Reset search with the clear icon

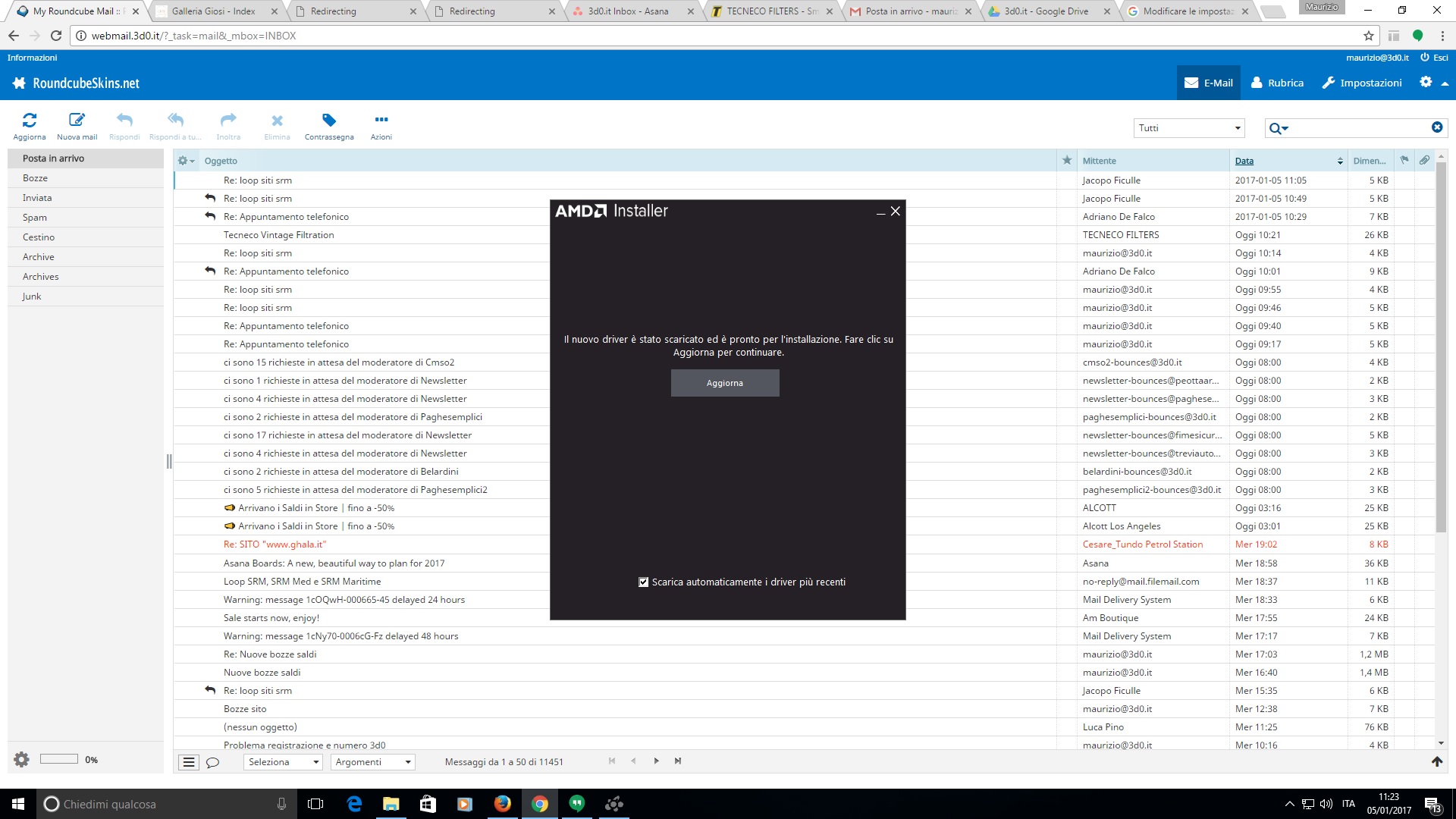tap(1436, 127)
